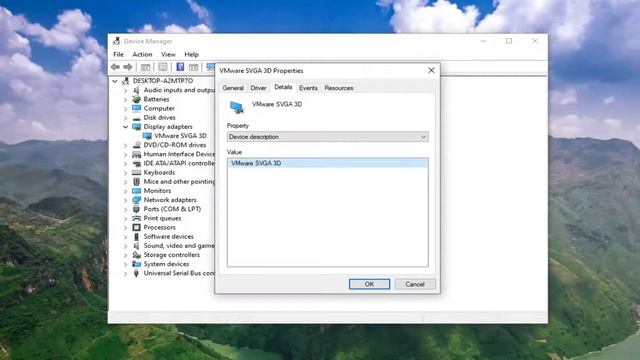
Task: Click the Human Interface Devices icon
Action: 136,154
